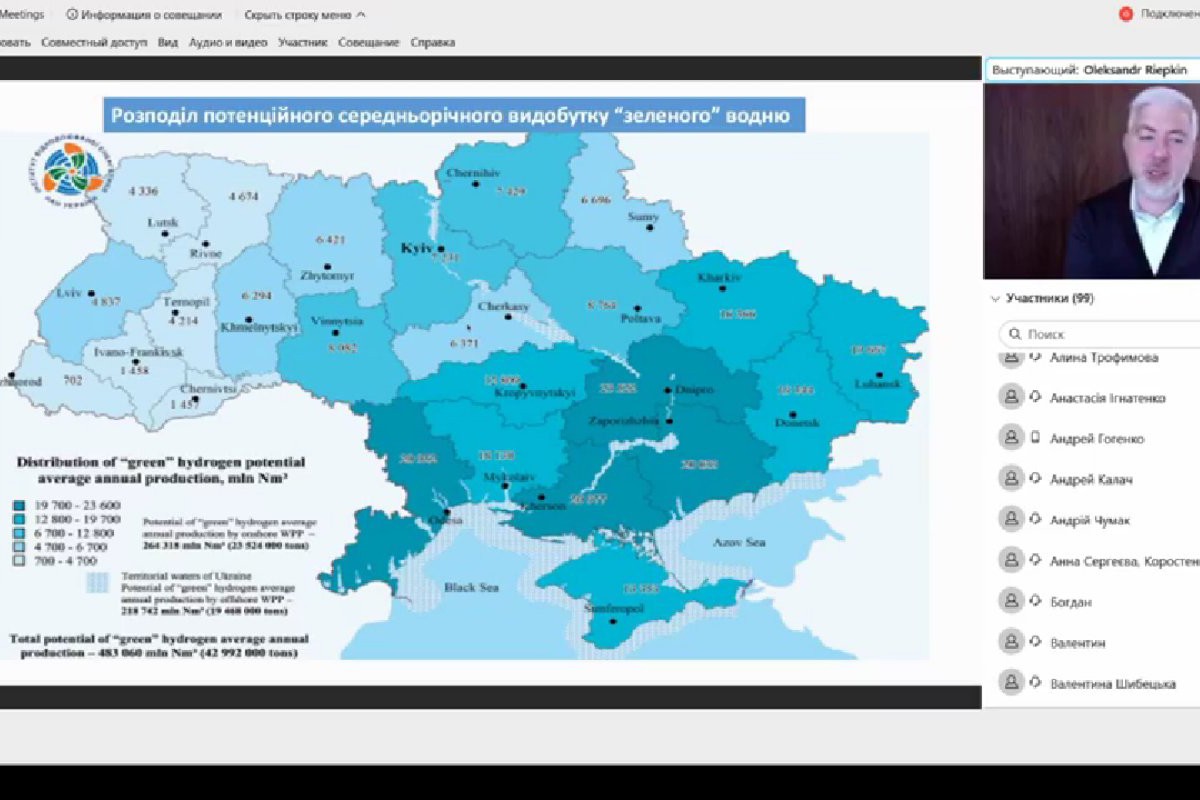Collapse menu bar using the up chevron
Screen dimensions: 1200x800
[x=361, y=15]
